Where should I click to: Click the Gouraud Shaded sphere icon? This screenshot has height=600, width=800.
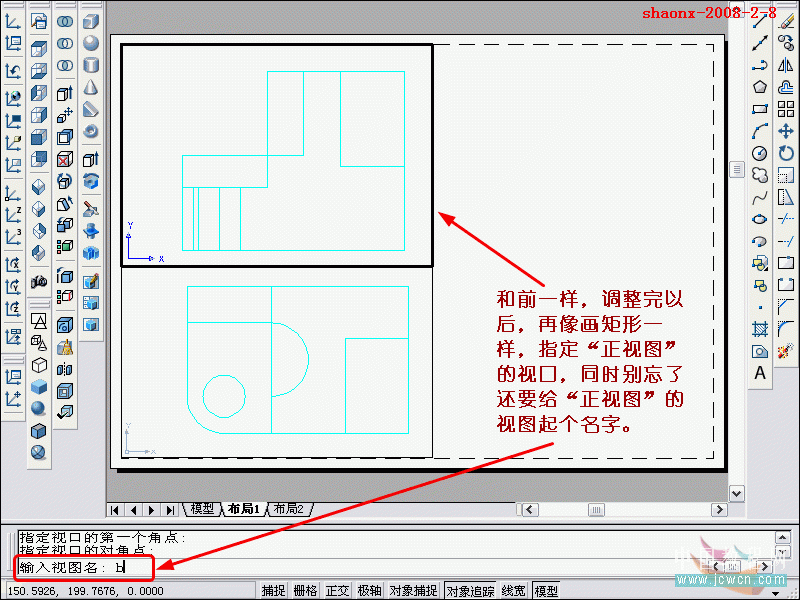click(x=39, y=408)
